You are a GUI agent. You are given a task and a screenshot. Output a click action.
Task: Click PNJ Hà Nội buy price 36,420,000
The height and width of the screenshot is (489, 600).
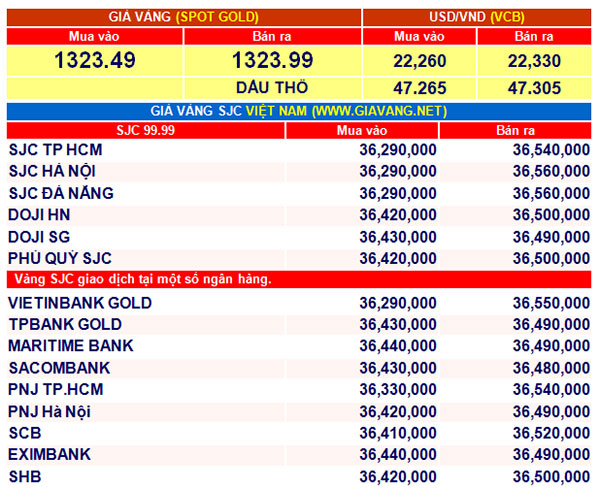tap(398, 412)
